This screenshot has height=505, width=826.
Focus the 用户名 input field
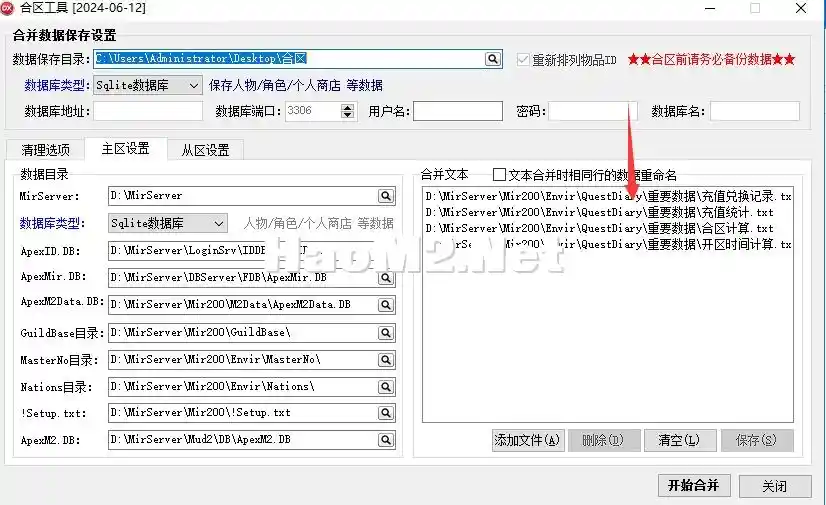tap(458, 111)
